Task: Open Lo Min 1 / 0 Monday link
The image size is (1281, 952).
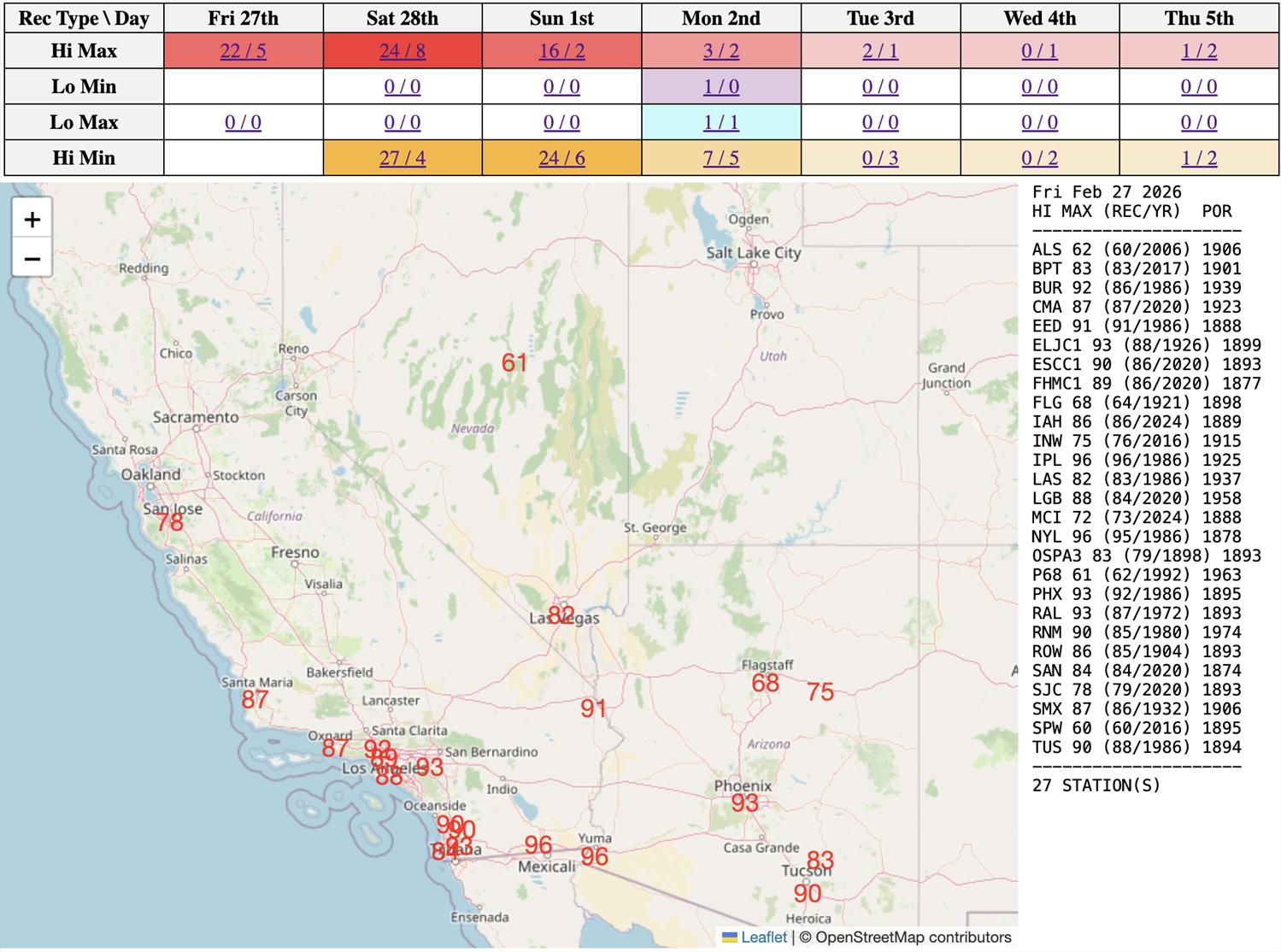Action: 720,87
